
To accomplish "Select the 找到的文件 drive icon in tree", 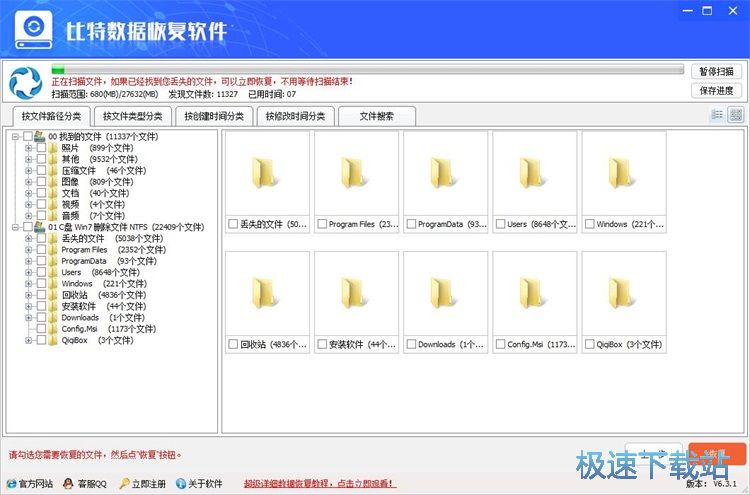I will (x=40, y=136).
